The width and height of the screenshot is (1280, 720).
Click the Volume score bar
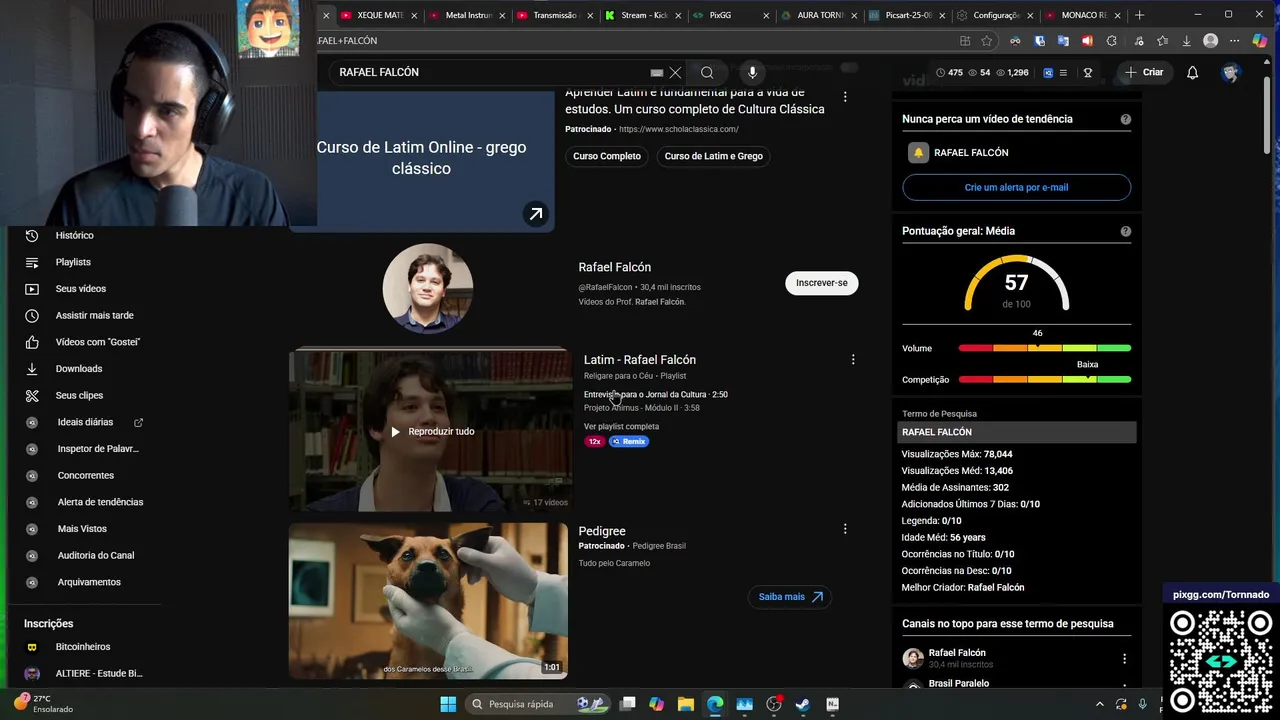(1044, 348)
